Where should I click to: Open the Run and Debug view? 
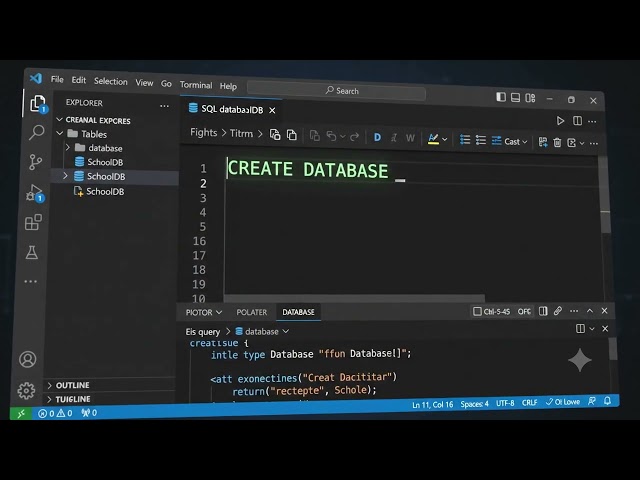(34, 193)
